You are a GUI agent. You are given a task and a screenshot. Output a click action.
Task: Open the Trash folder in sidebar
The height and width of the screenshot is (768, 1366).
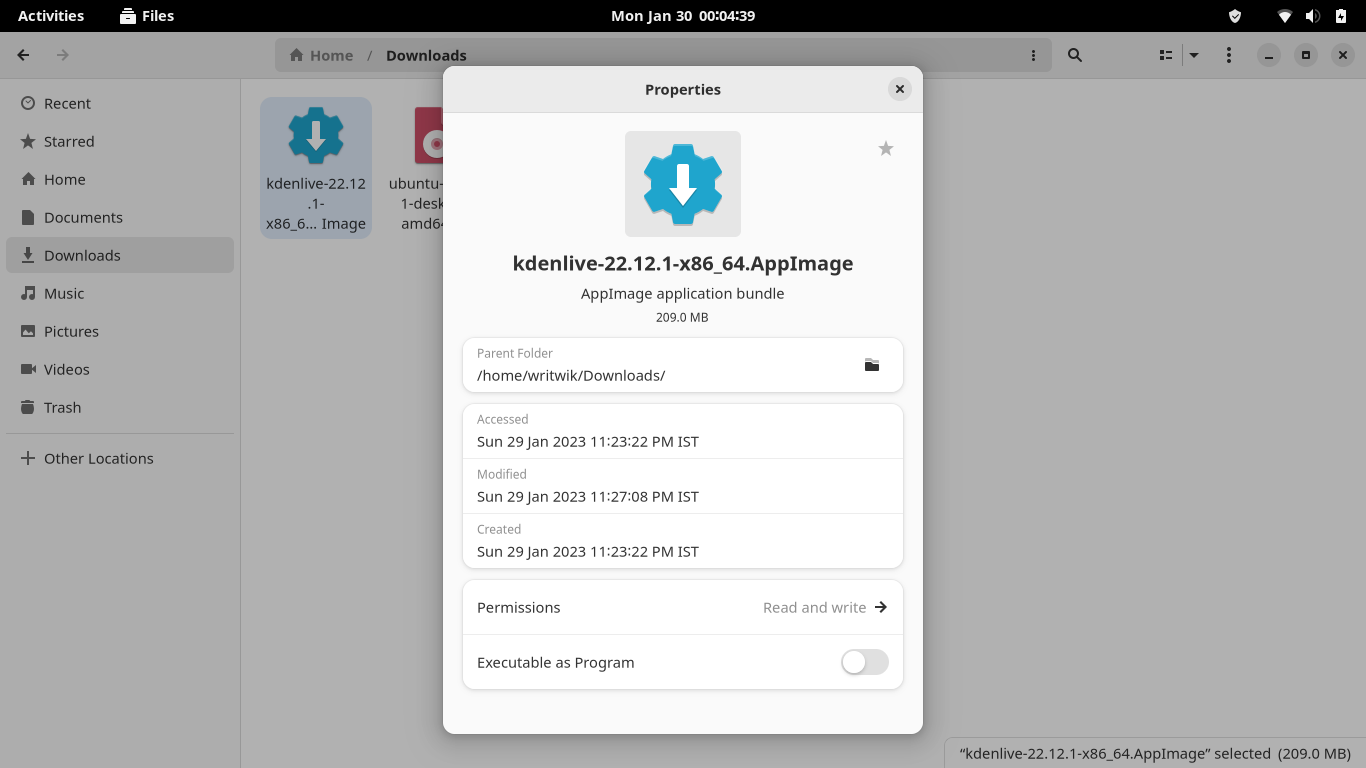[x=62, y=407]
